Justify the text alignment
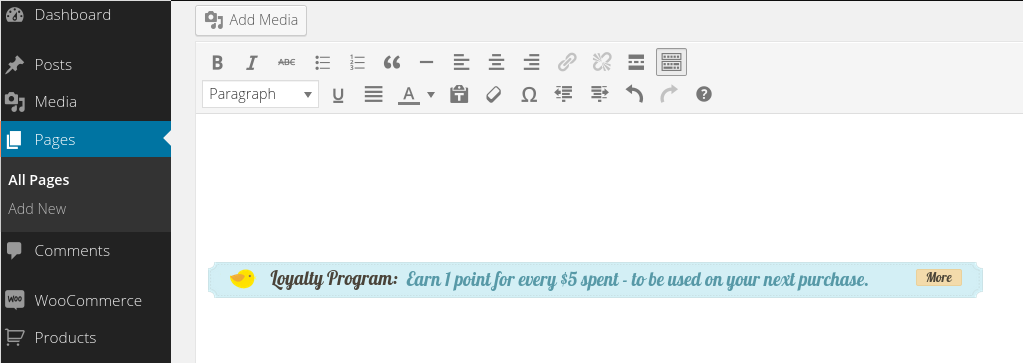The height and width of the screenshot is (363, 1023). click(x=373, y=95)
